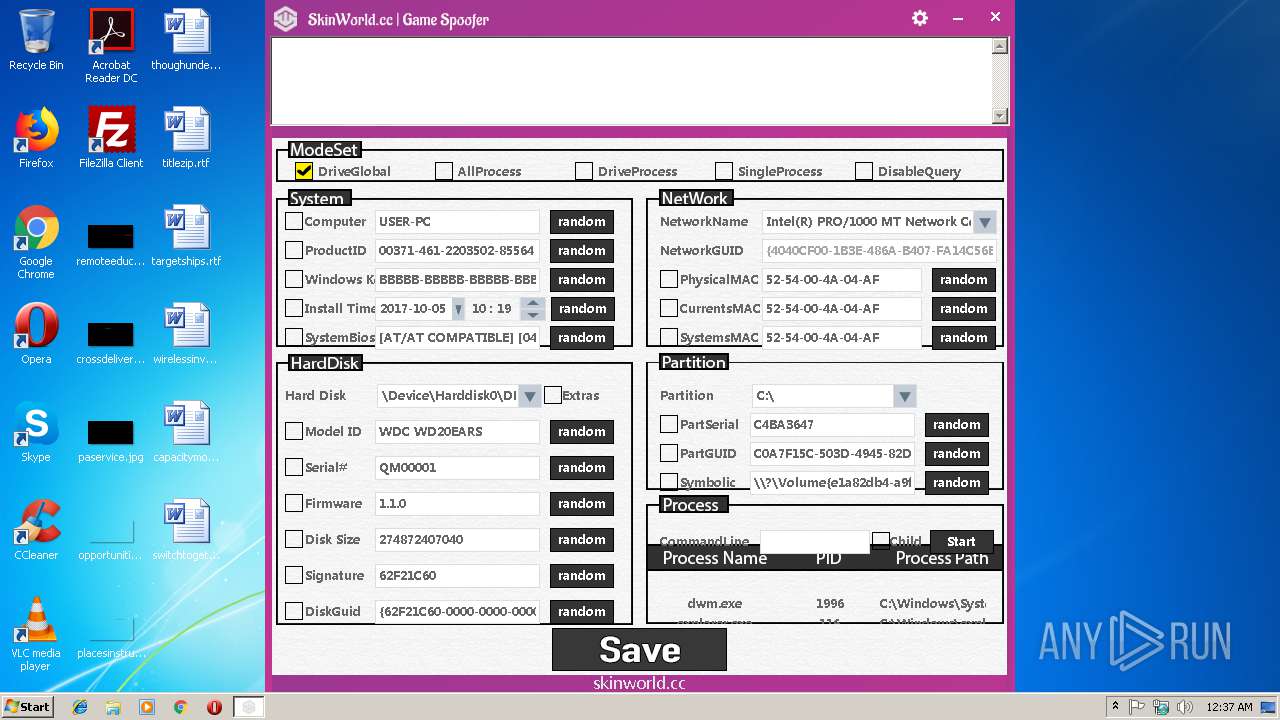Click the Start process button
The image size is (1280, 720).
coord(961,540)
